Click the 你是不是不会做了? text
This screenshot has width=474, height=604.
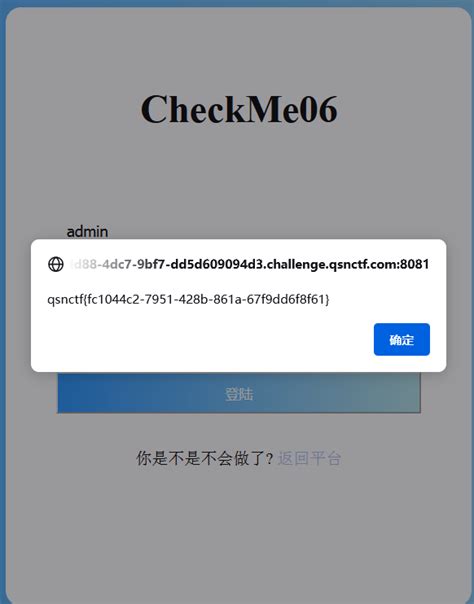205,458
